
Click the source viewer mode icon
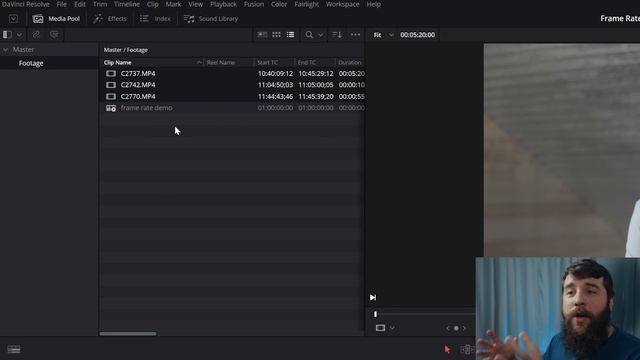coord(380,328)
